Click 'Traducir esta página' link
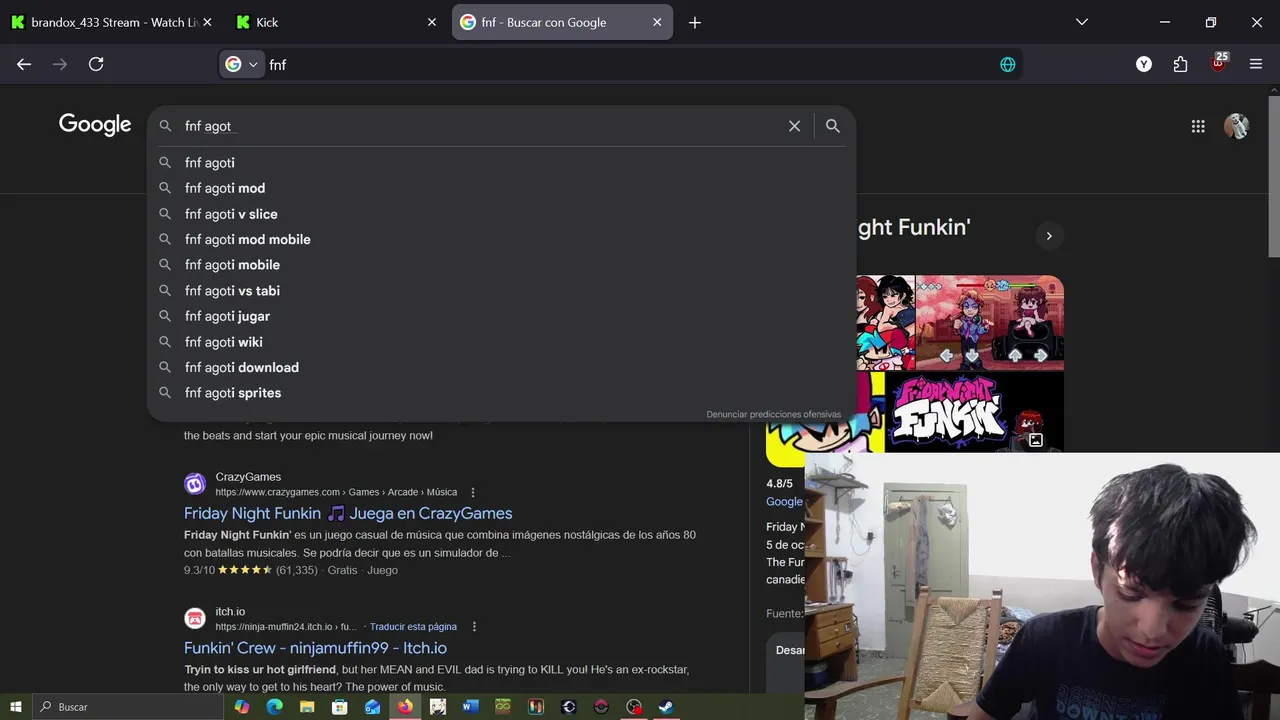 click(x=413, y=627)
